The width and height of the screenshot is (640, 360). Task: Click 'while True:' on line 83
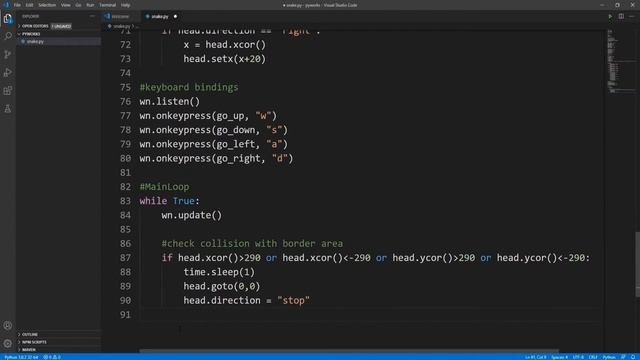[169, 201]
